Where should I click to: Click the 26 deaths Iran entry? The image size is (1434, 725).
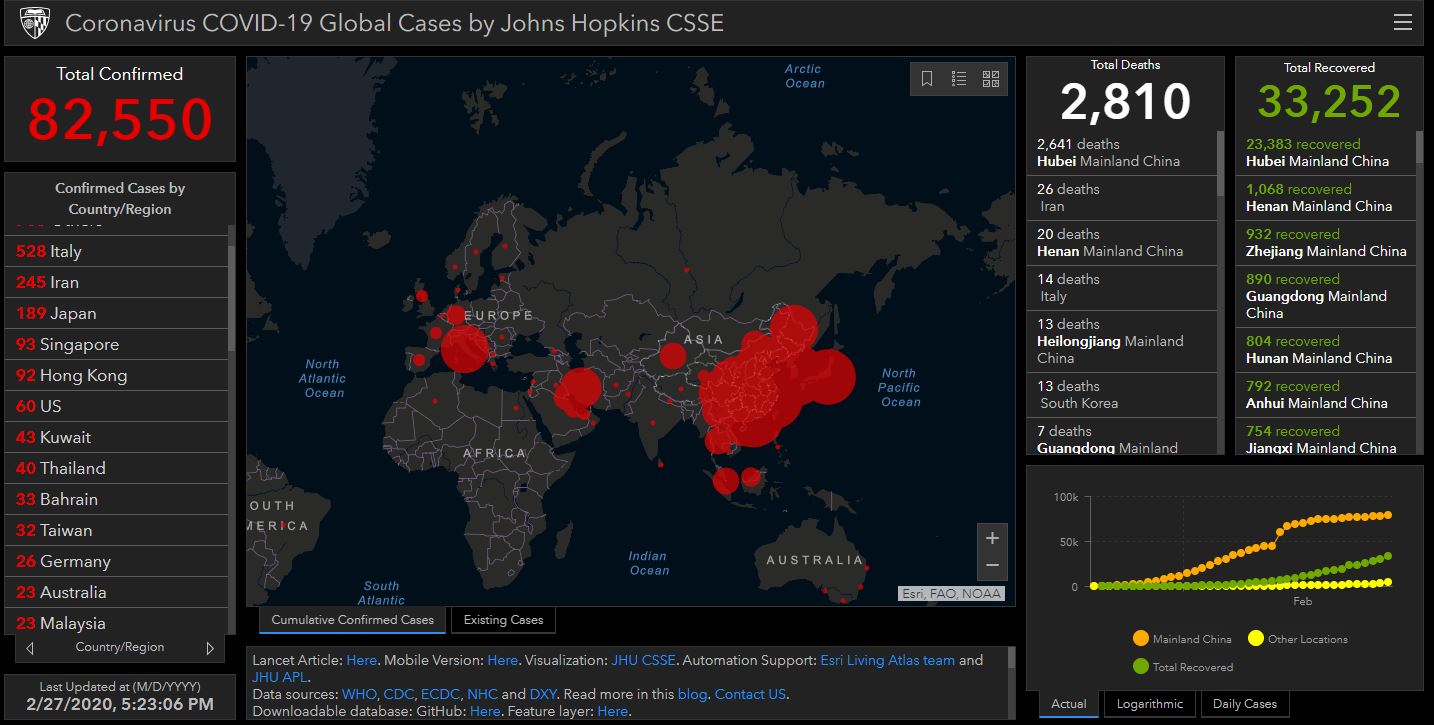click(1121, 198)
